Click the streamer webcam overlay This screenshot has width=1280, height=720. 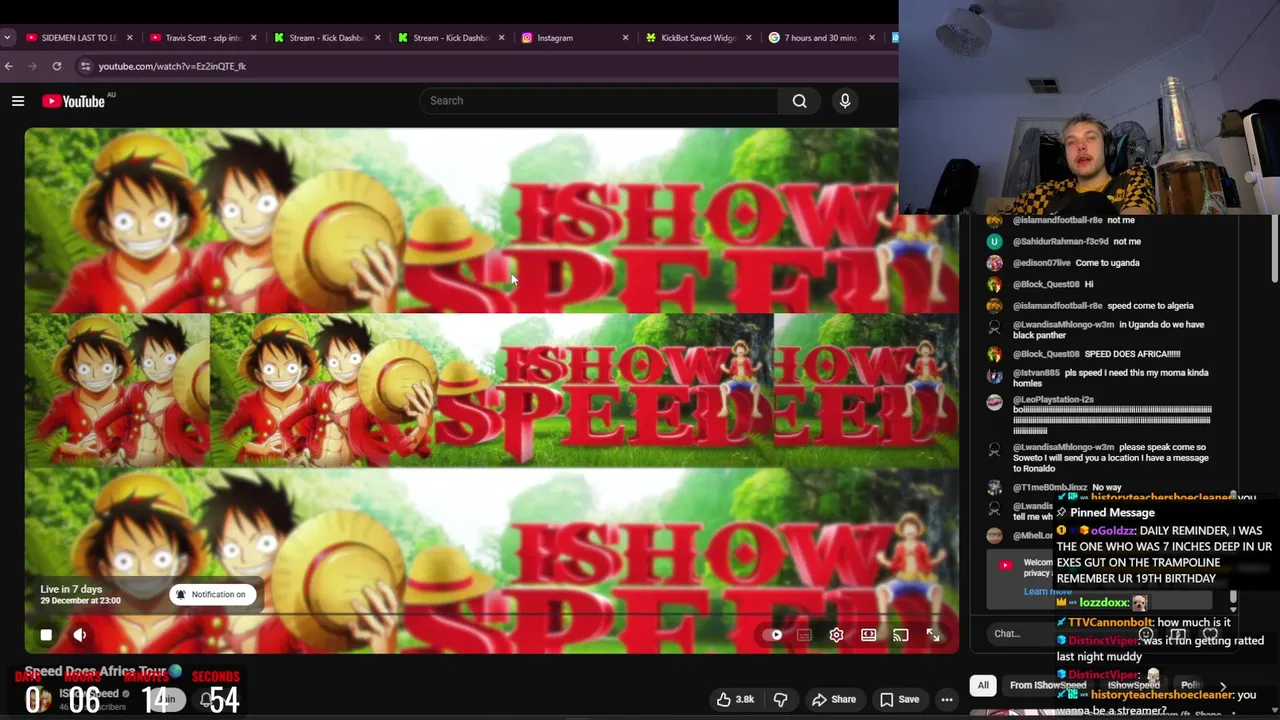[x=1089, y=106]
